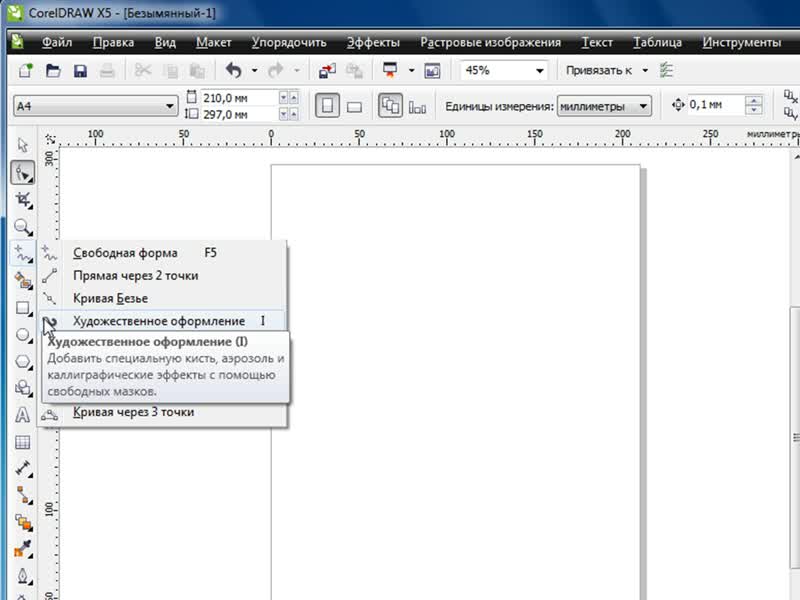Choose Кривая Безье from flyout
This screenshot has width=800, height=600.
tap(163, 298)
